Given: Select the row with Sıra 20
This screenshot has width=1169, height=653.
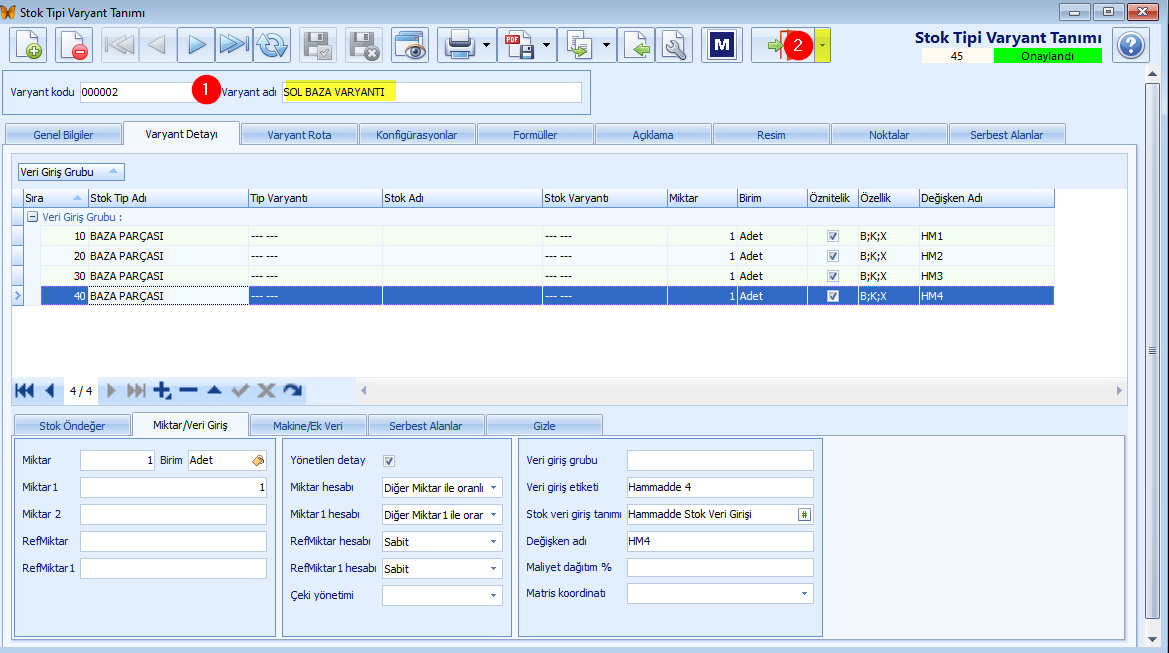Looking at the screenshot, I should [547, 256].
